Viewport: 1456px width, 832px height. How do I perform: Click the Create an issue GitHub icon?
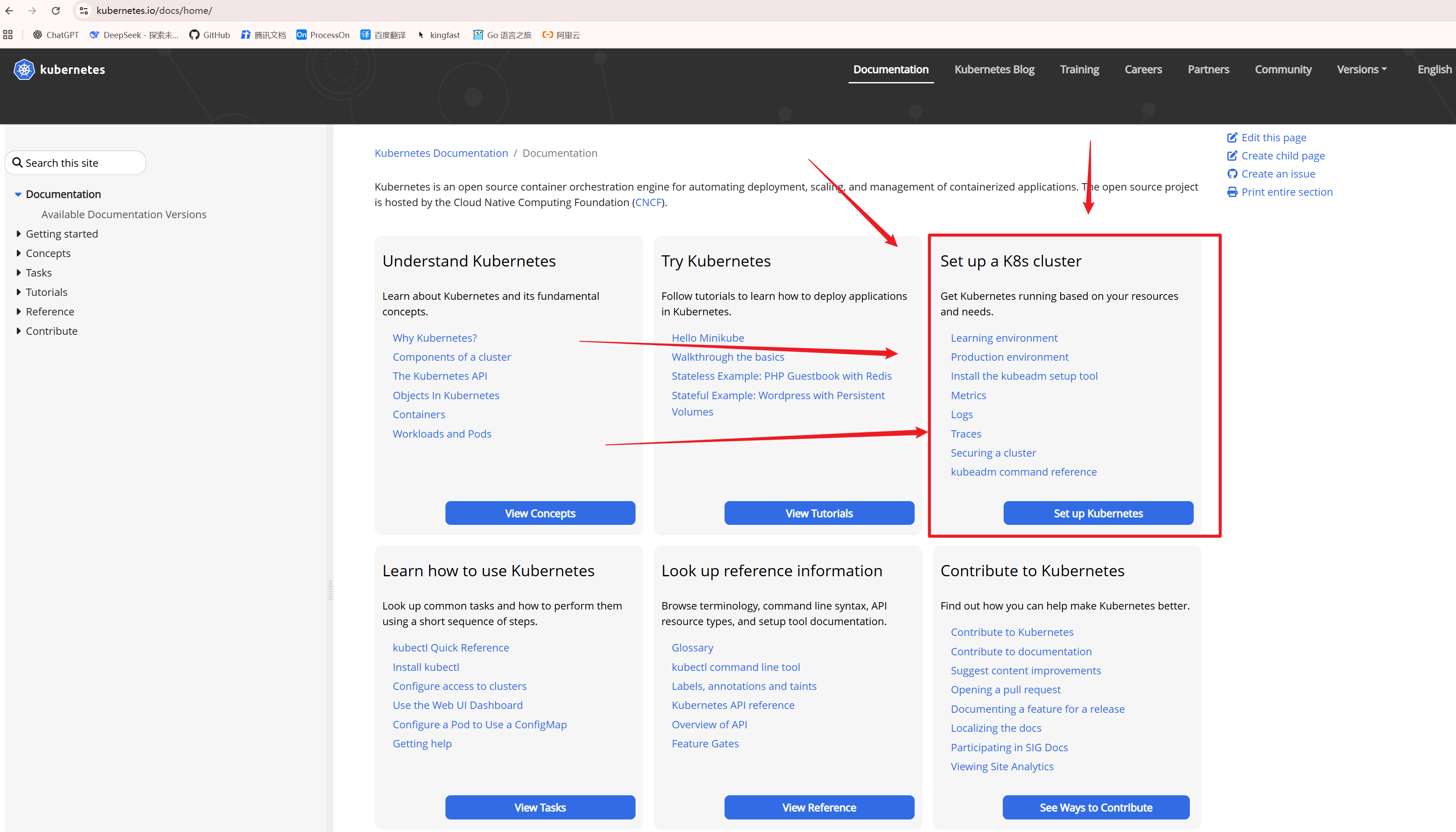click(x=1232, y=174)
